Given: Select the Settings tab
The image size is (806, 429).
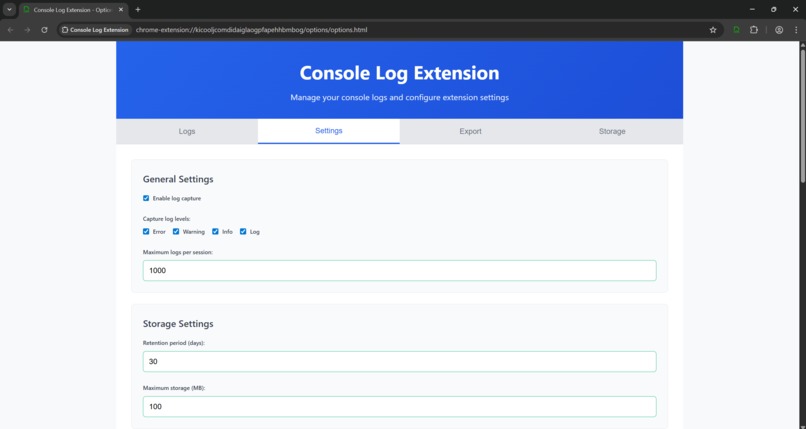Looking at the screenshot, I should coord(328,131).
